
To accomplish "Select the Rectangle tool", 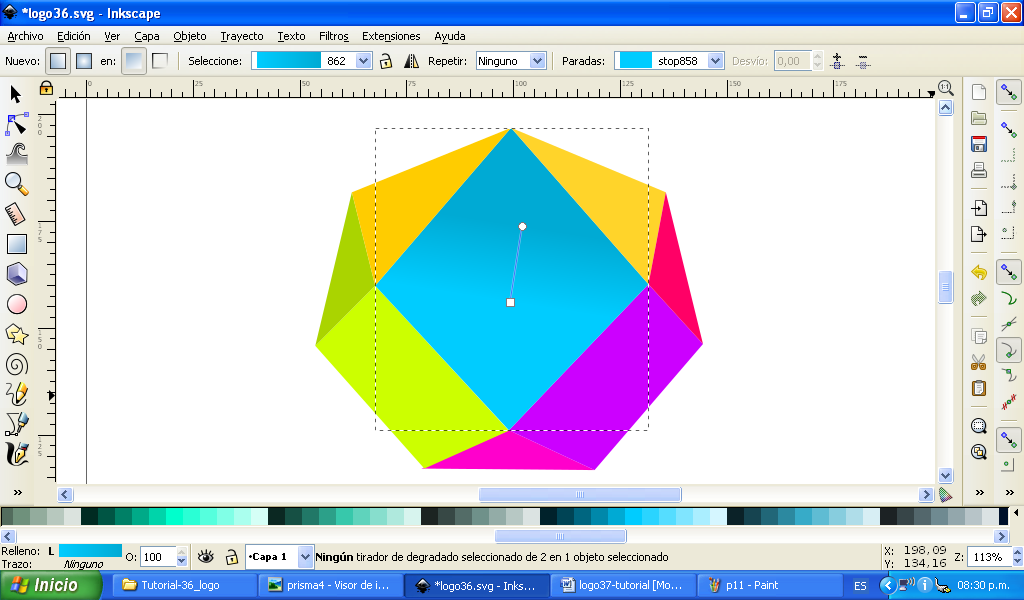I will pos(16,244).
